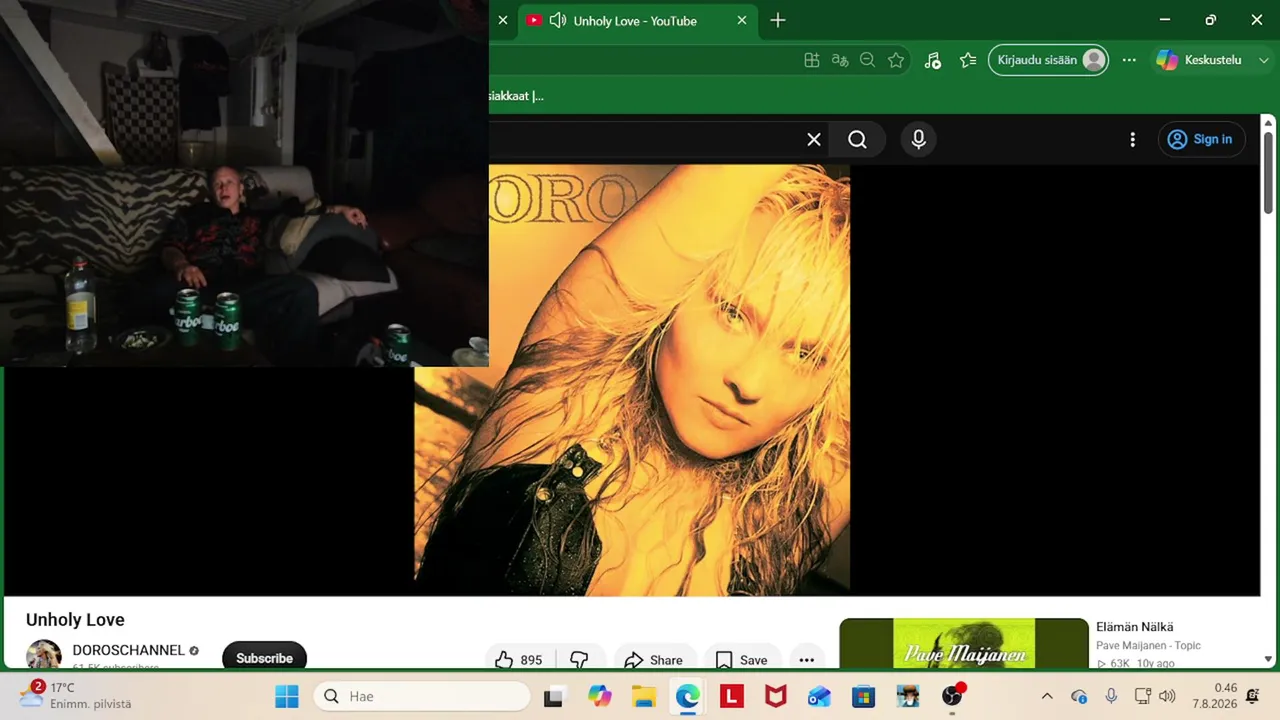Click the YouTube search magnifier button
The image size is (1280, 720).
coord(857,140)
